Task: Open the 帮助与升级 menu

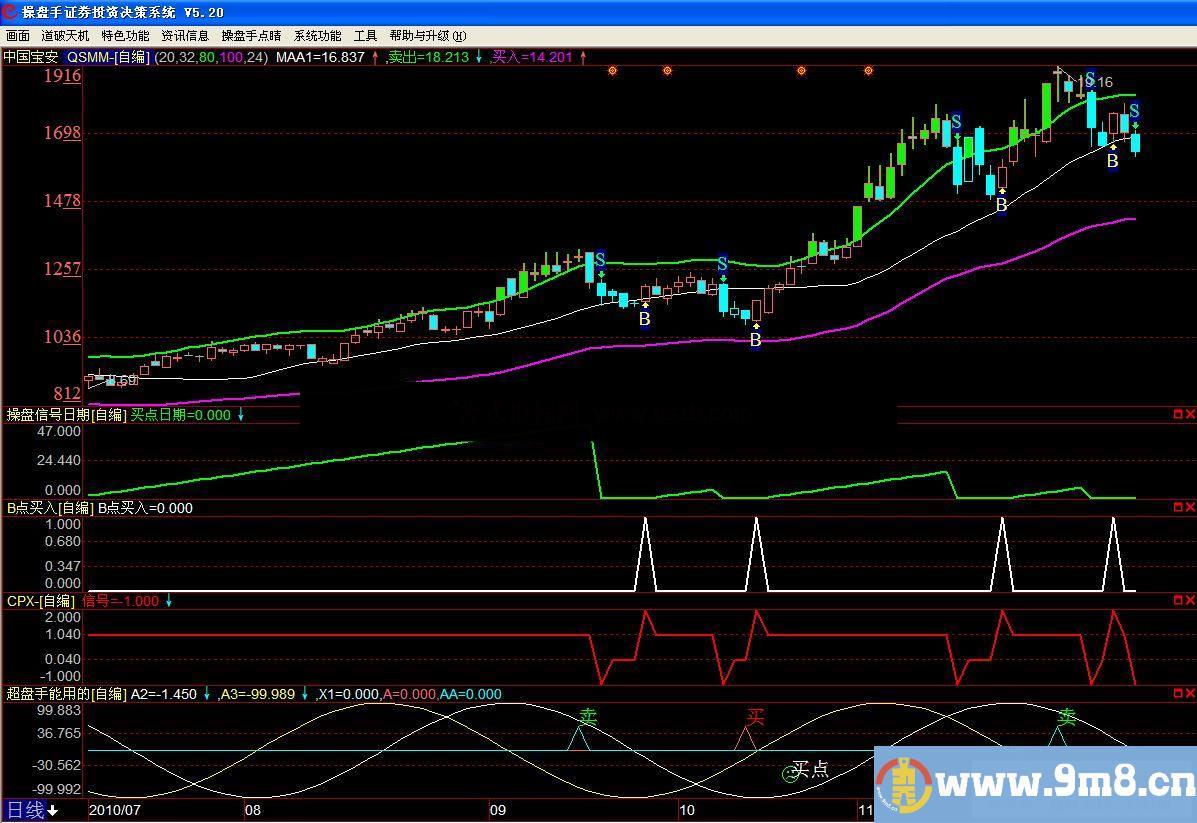Action: point(426,35)
